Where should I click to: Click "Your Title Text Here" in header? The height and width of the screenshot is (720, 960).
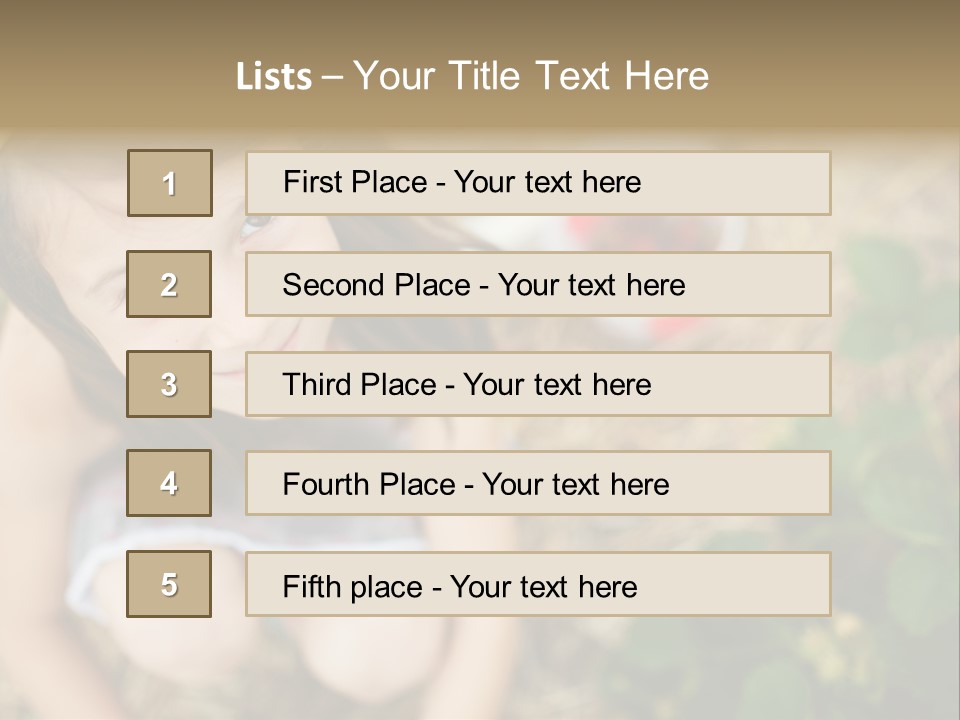[x=530, y=76]
